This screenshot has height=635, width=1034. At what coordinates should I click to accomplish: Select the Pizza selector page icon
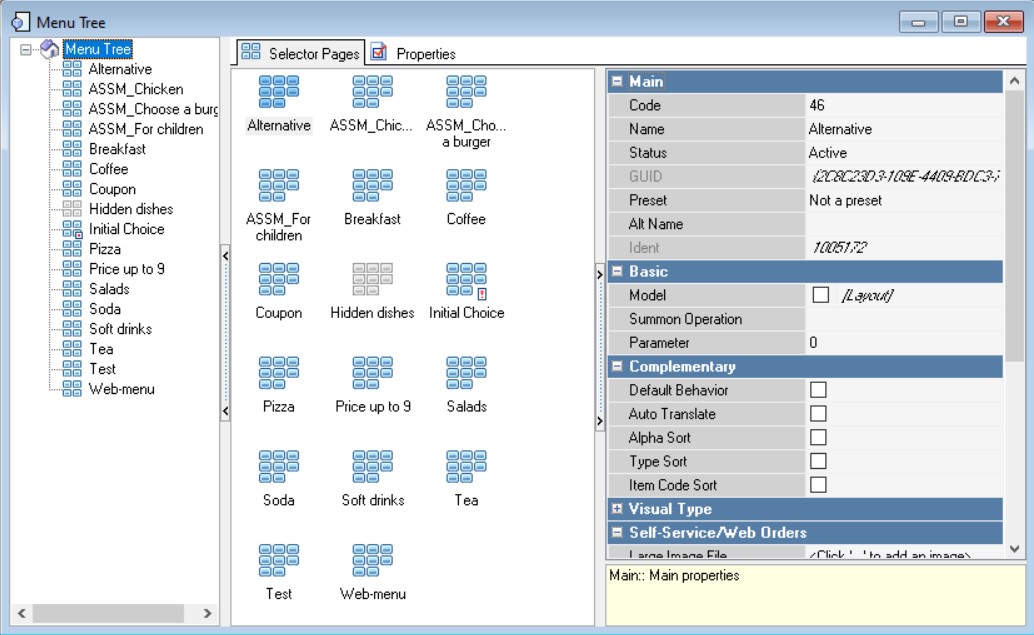point(278,374)
